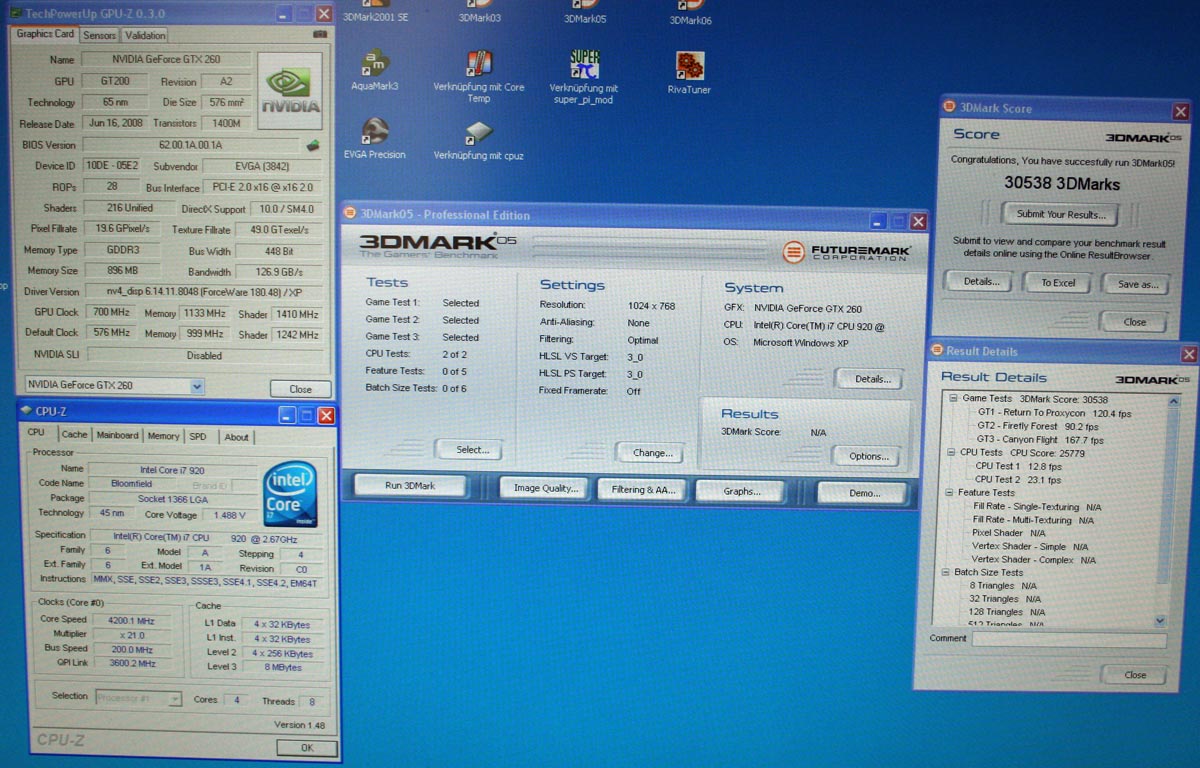Select the 'GT3 - Canyon Flight' row
Screen dimensions: 1200x768
click(1040, 439)
